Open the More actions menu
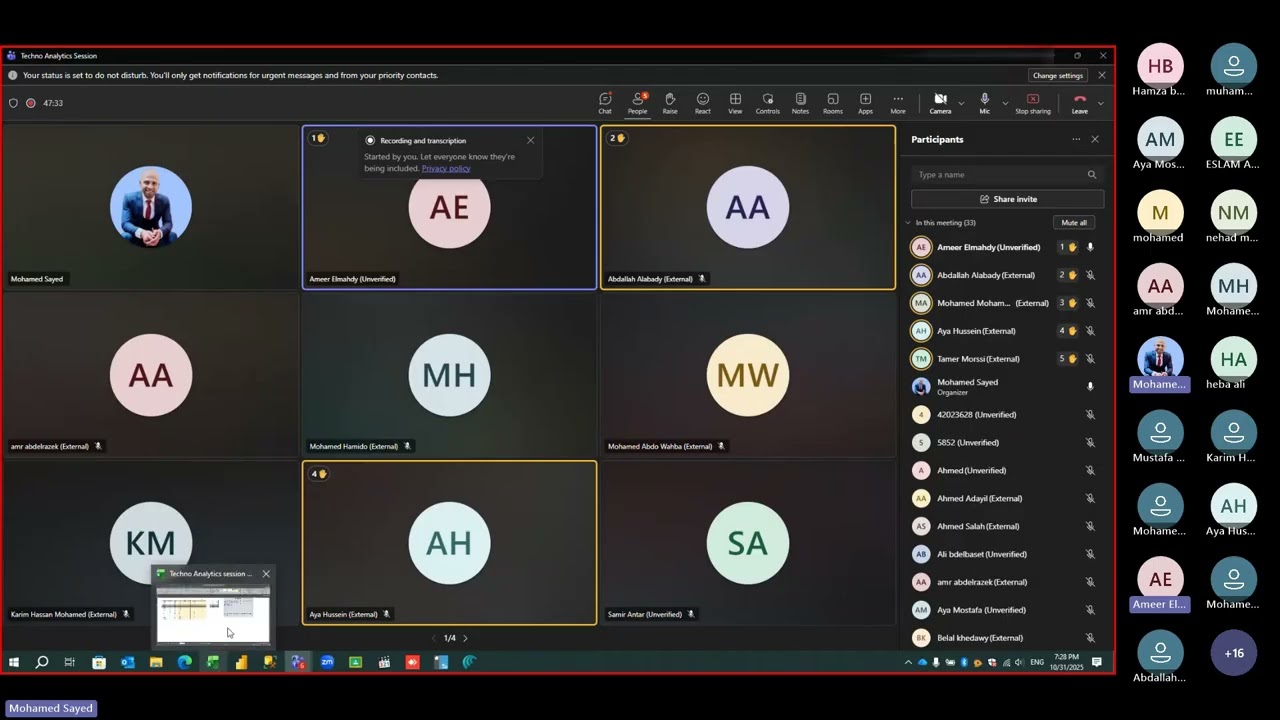 click(x=898, y=103)
